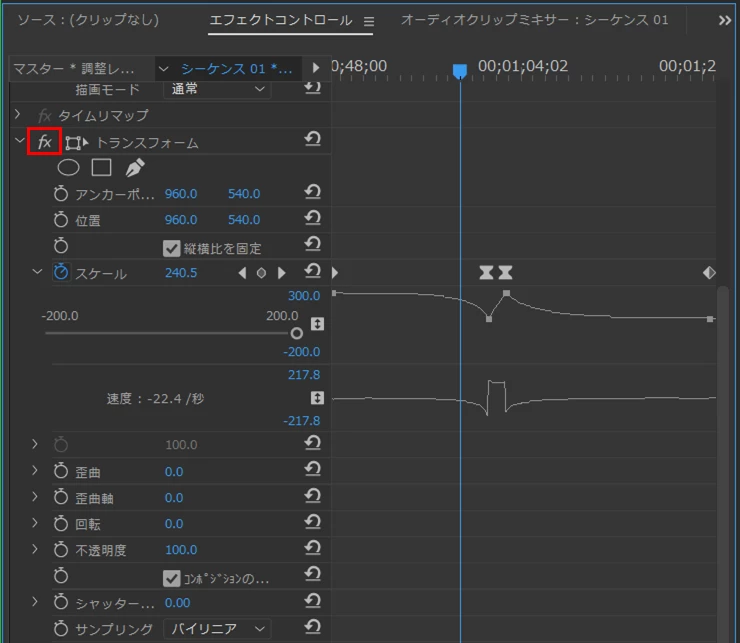
Task: Toggle timeline view with the play-arrow button
Action: [x=316, y=68]
